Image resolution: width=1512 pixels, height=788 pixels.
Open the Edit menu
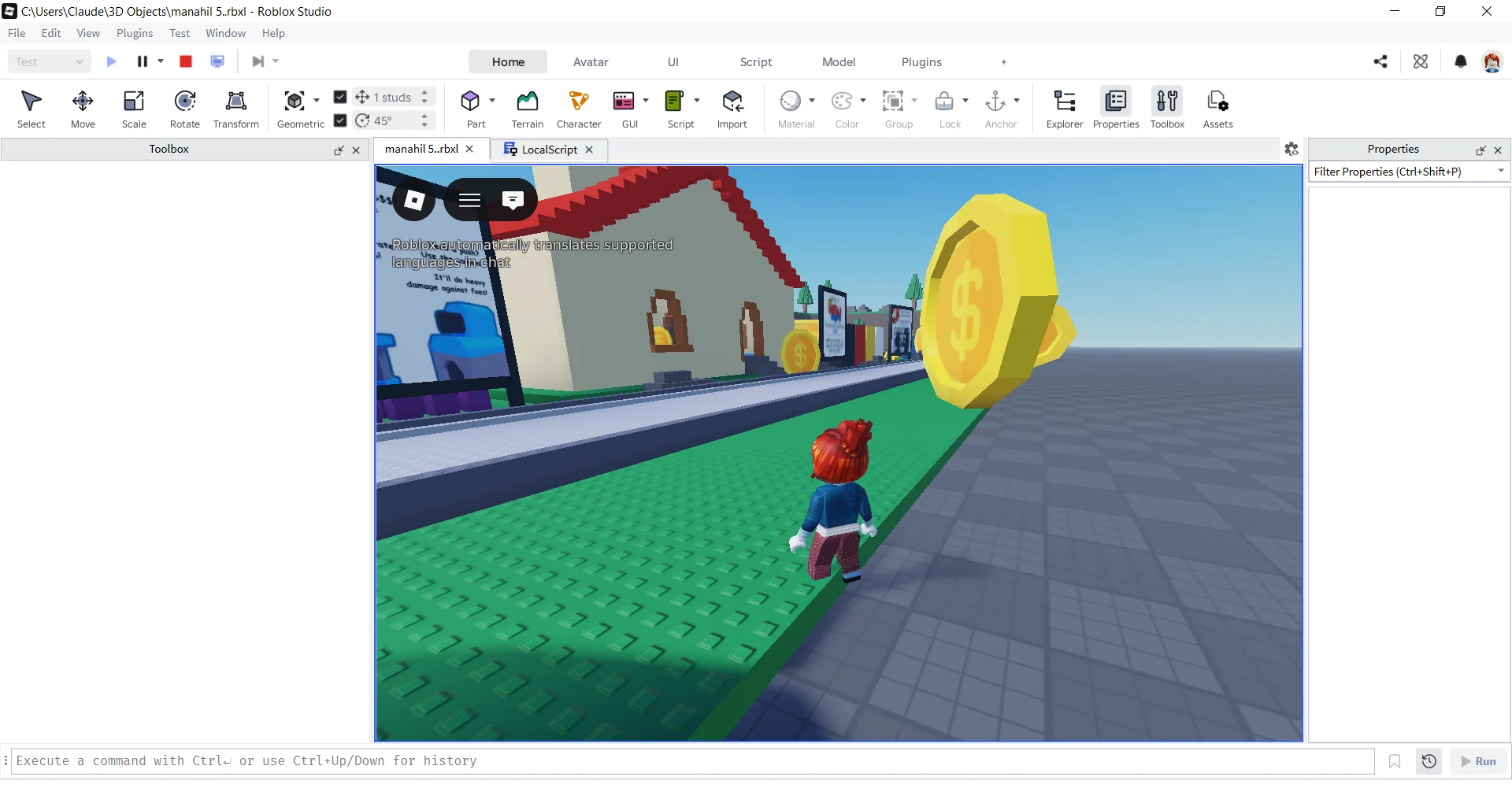click(x=51, y=33)
